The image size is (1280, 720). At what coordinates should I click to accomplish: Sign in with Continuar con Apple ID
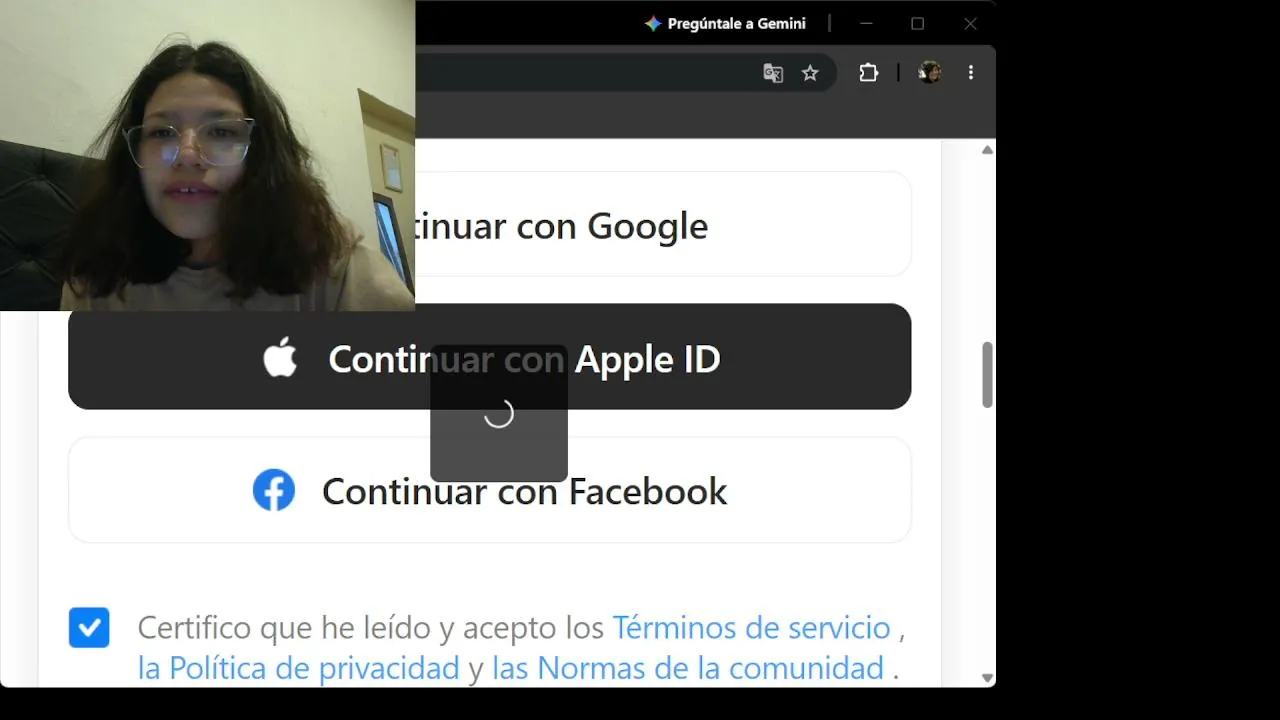[490, 357]
